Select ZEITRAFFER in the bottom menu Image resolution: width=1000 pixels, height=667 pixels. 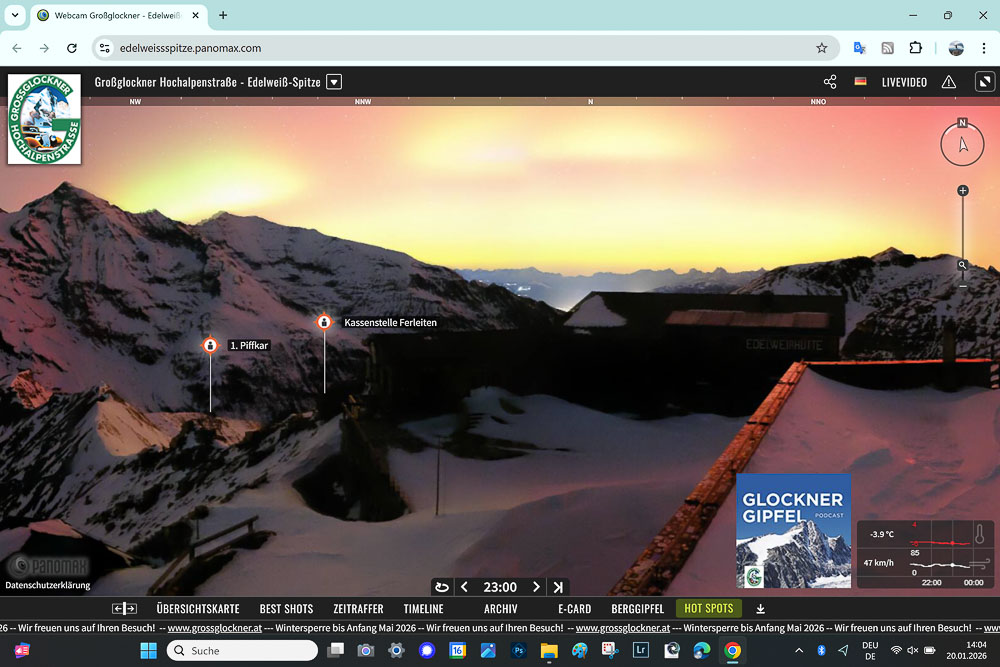358,608
